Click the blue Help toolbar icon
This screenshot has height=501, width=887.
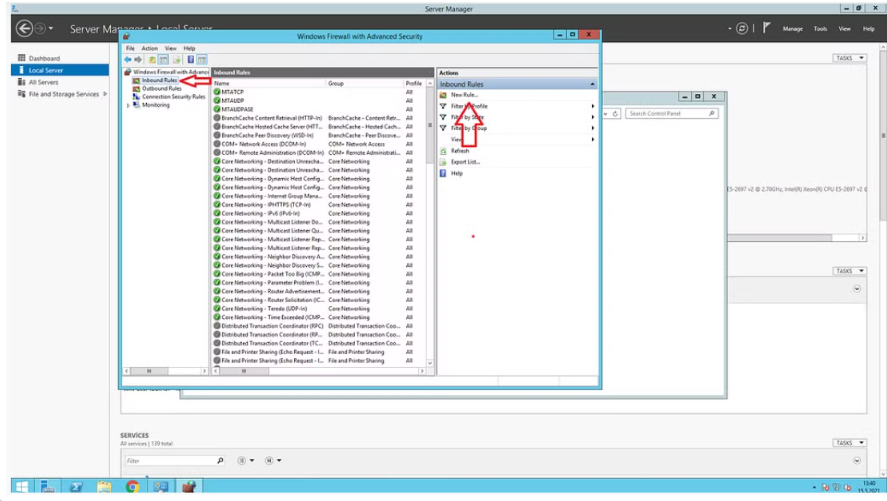(x=191, y=59)
